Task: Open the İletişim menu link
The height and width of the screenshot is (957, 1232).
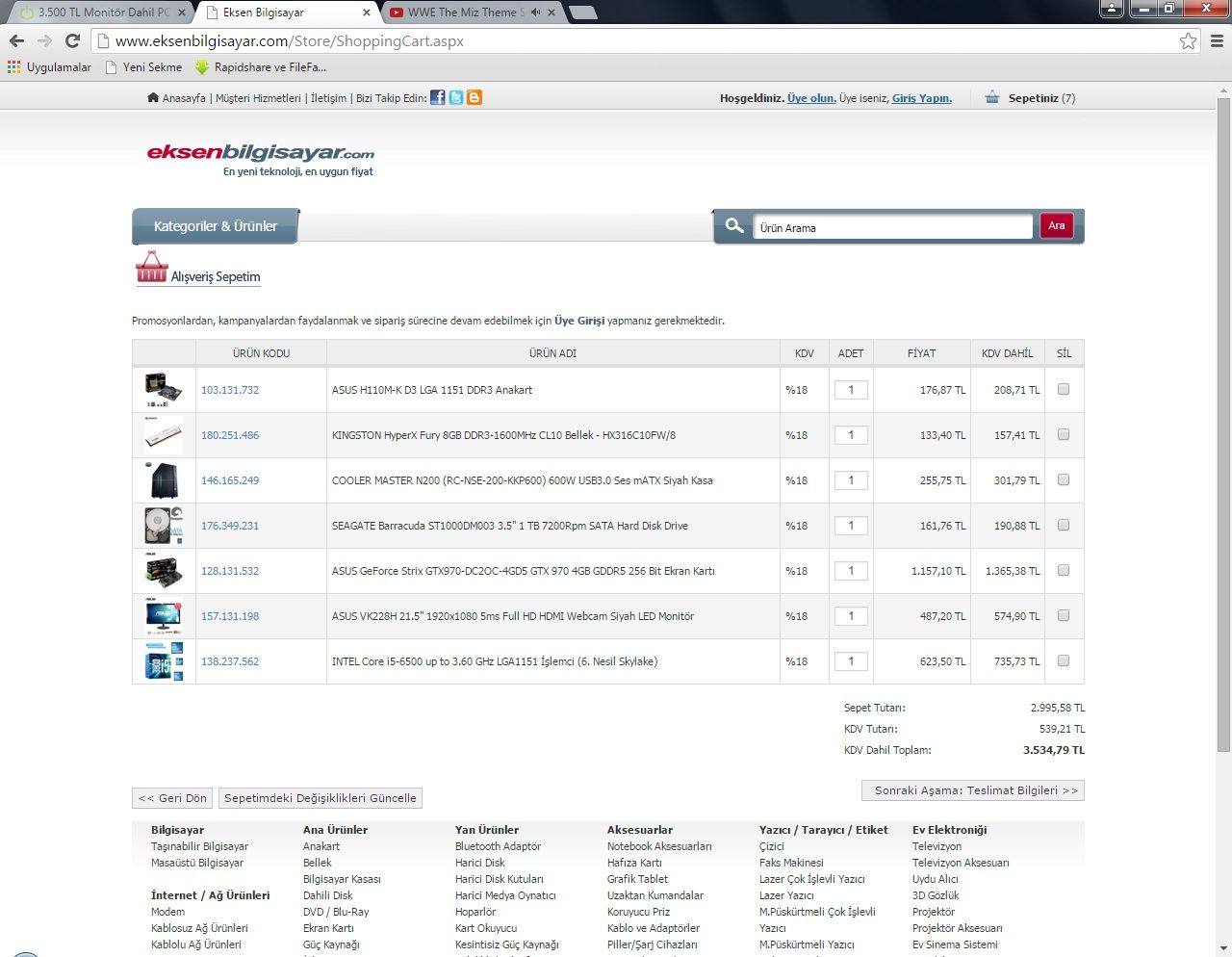Action: [329, 98]
